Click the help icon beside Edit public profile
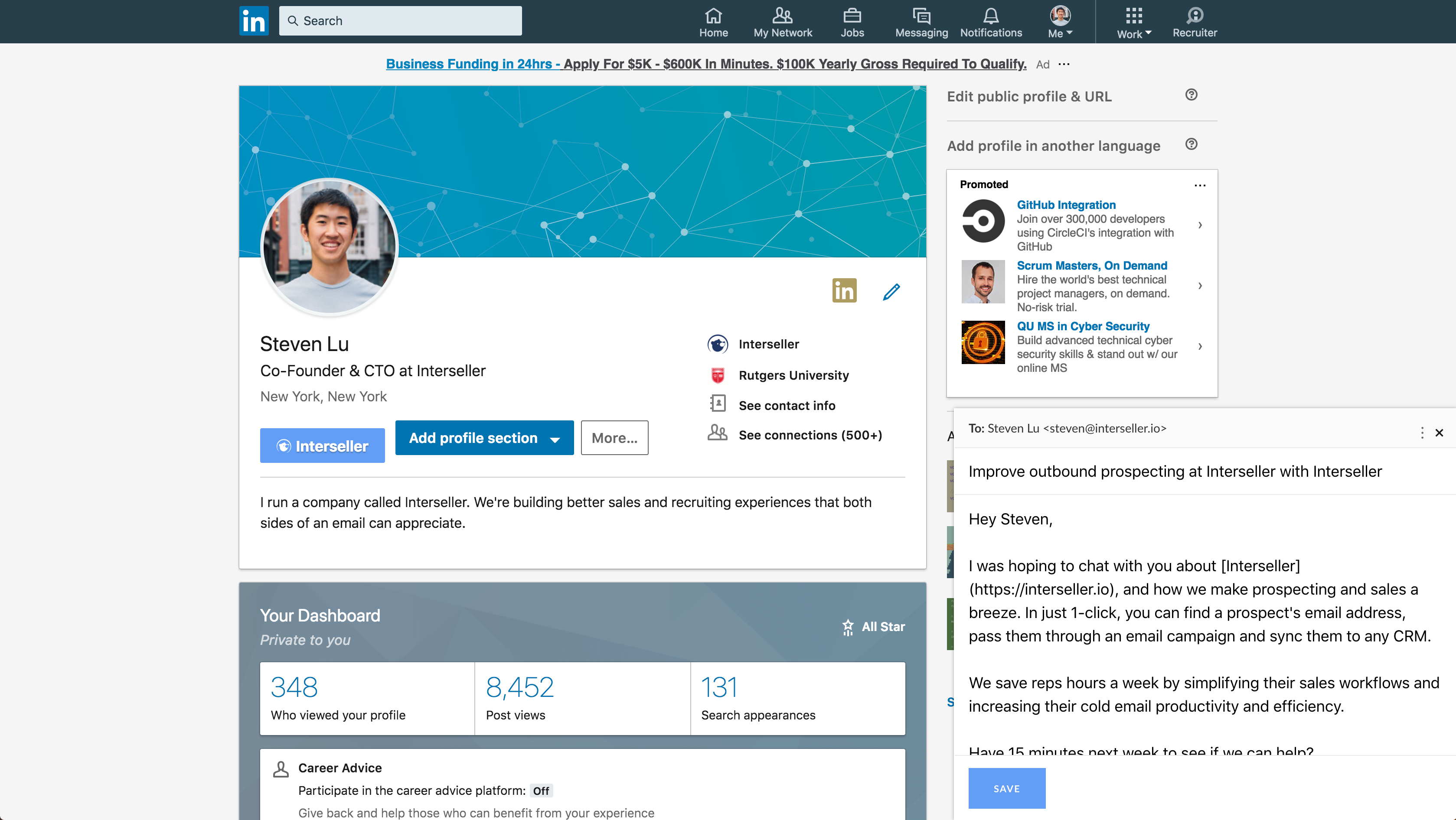1456x820 pixels. point(1191,95)
